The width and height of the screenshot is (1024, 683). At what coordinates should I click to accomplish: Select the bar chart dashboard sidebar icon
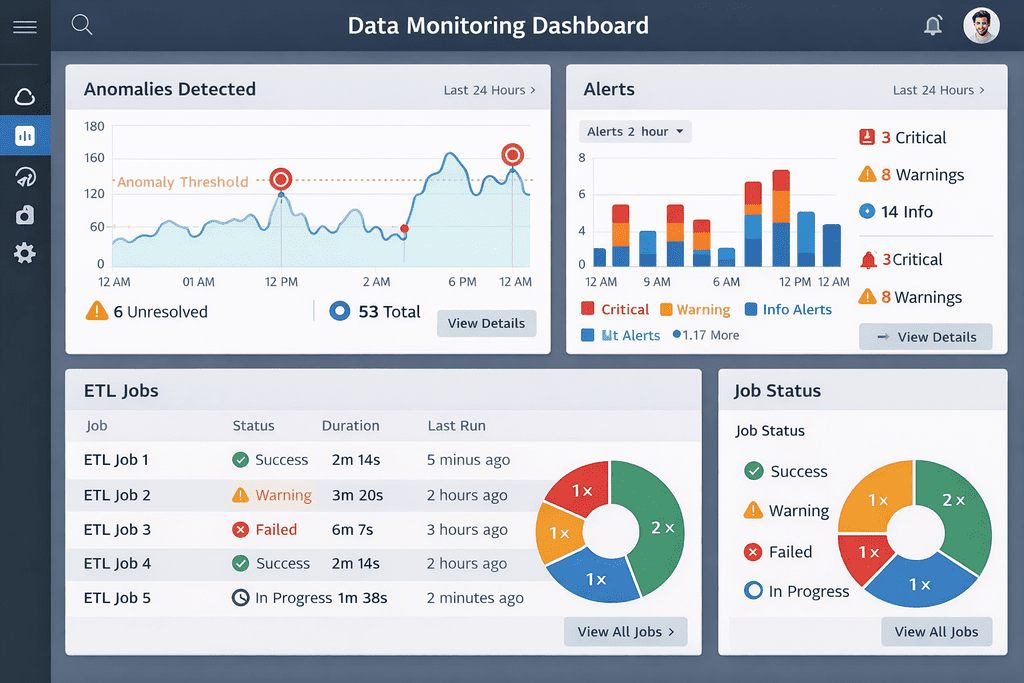pyautogui.click(x=25, y=136)
